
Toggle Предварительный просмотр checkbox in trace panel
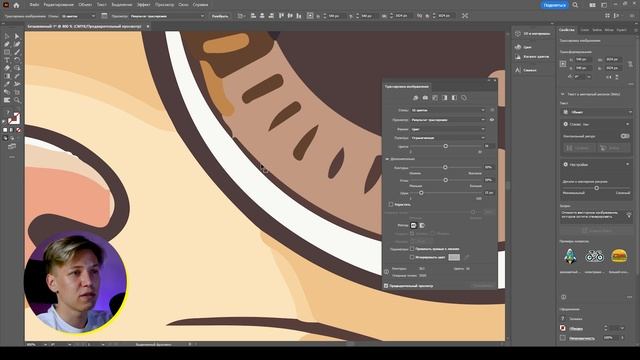[x=386, y=286]
